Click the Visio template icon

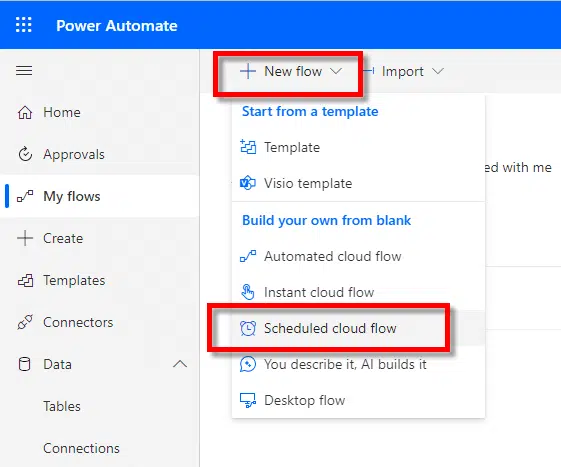point(248,183)
